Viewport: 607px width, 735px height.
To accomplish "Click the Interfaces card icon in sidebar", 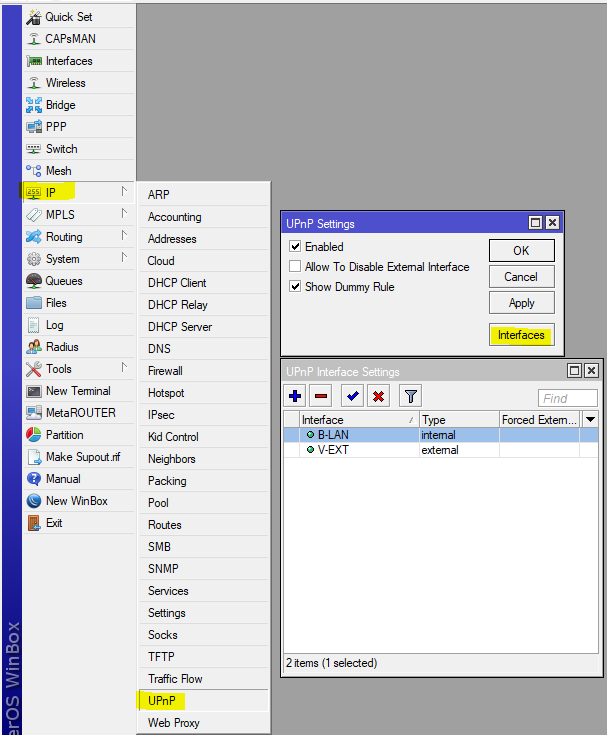I will [34, 61].
